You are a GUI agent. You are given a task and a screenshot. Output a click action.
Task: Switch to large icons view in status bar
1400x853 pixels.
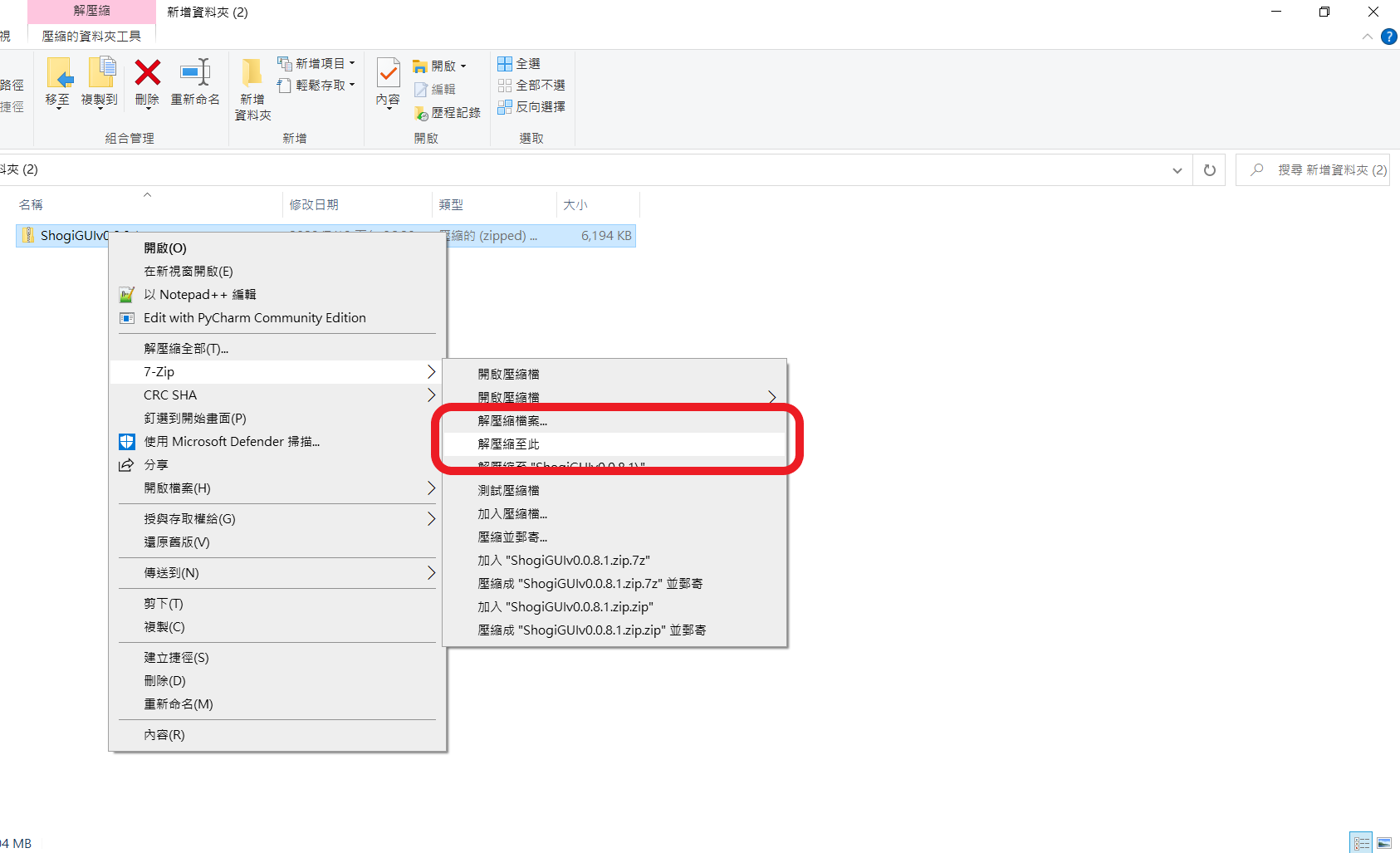pyautogui.click(x=1384, y=843)
